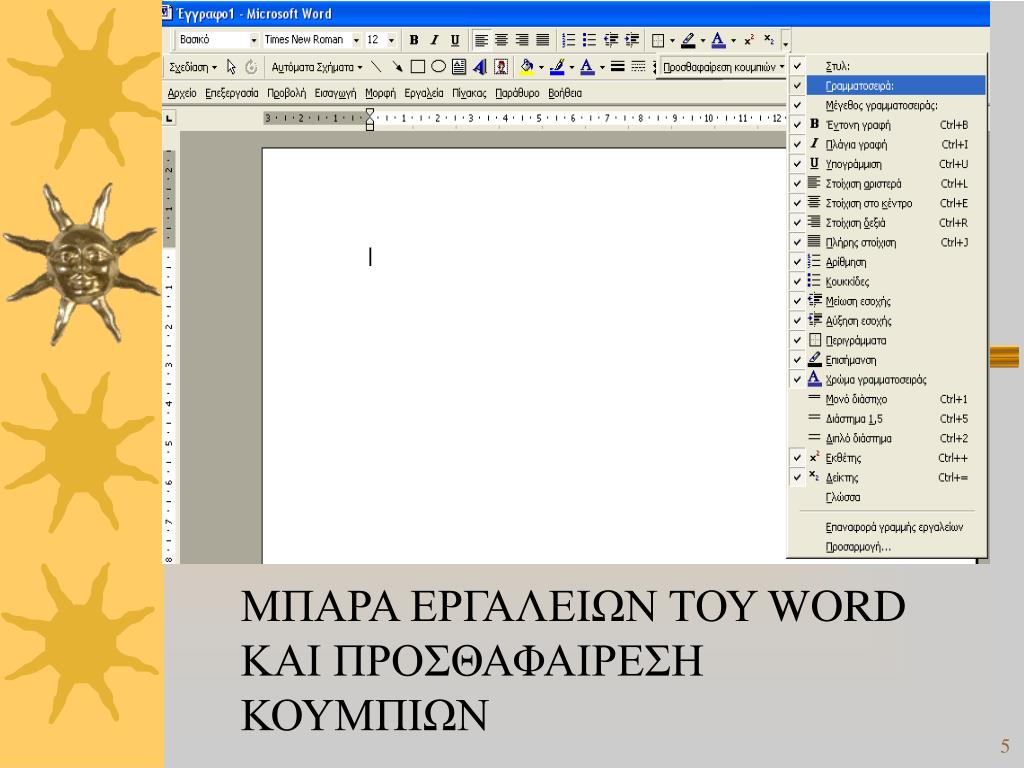The image size is (1024, 768).
Task: Insert clip art from the drawing toolbar
Action: click(501, 67)
